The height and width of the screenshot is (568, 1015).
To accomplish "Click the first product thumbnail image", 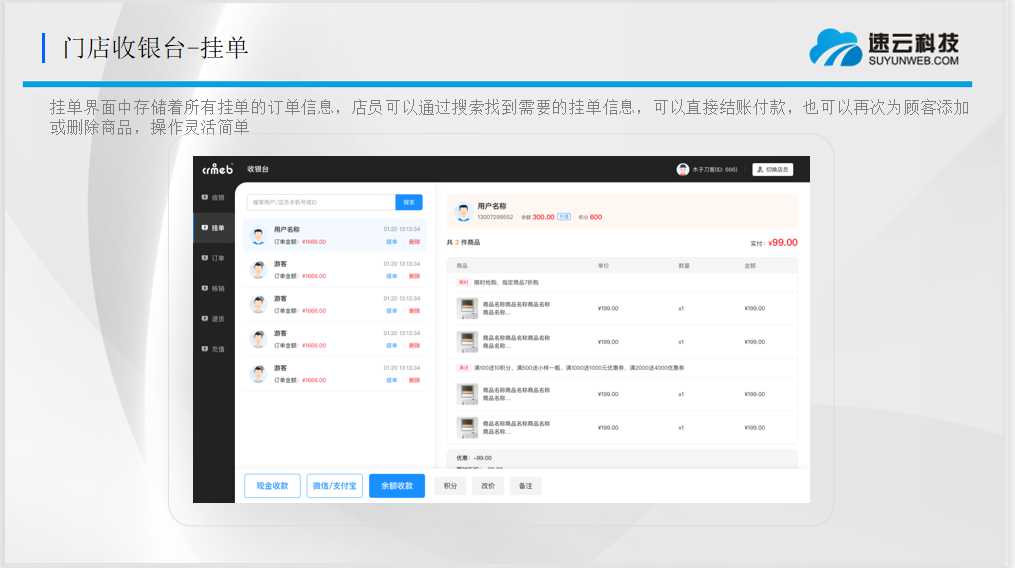I will pos(467,308).
